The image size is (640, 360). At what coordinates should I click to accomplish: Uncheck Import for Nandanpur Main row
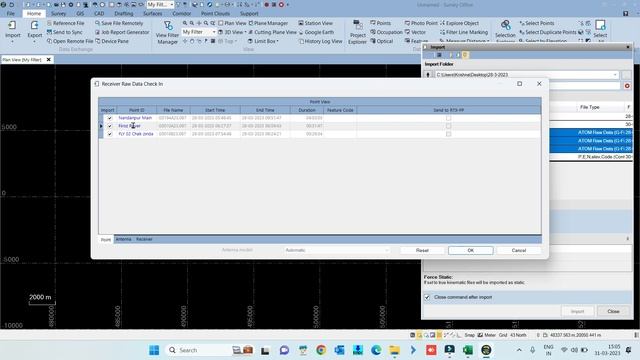point(109,118)
